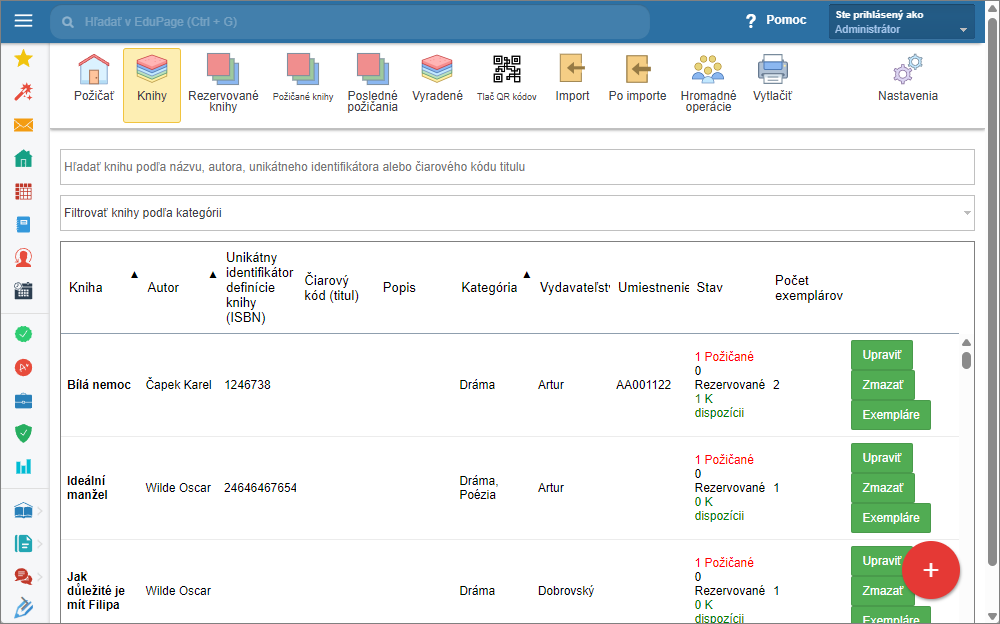
Task: Click the Tlač QR kódov icon
Action: point(506,79)
